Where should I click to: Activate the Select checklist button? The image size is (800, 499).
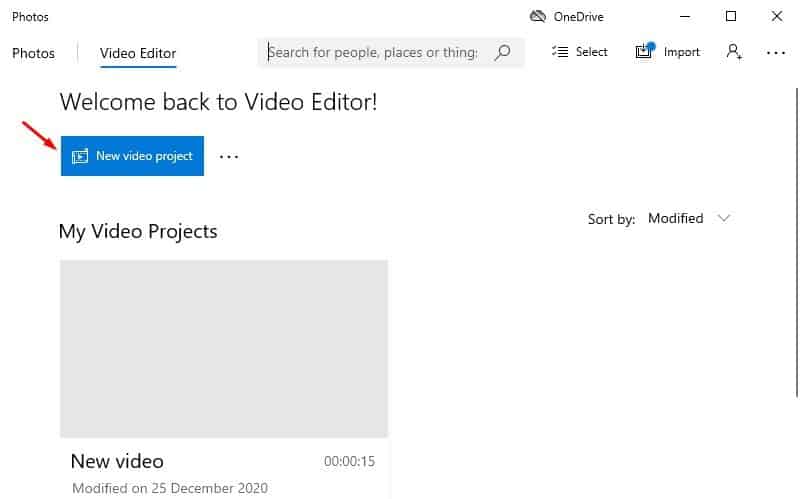pyautogui.click(x=580, y=52)
